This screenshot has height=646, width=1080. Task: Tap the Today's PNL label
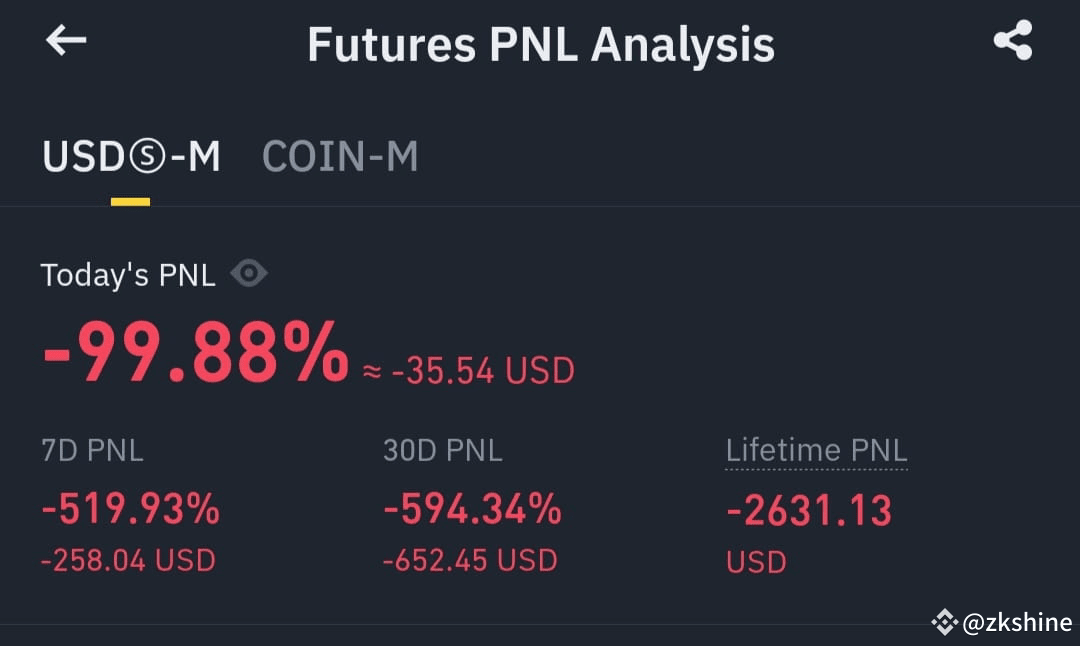click(x=128, y=273)
